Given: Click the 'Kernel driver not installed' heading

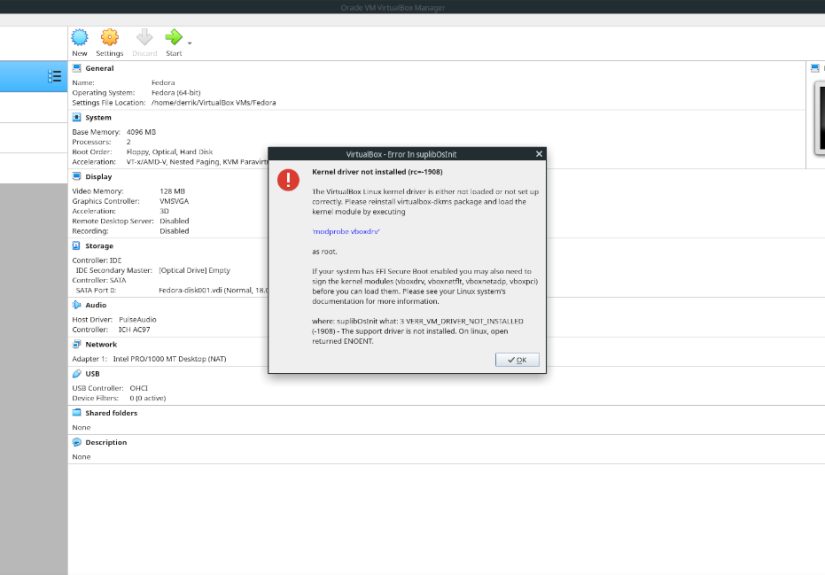Looking at the screenshot, I should (377, 172).
